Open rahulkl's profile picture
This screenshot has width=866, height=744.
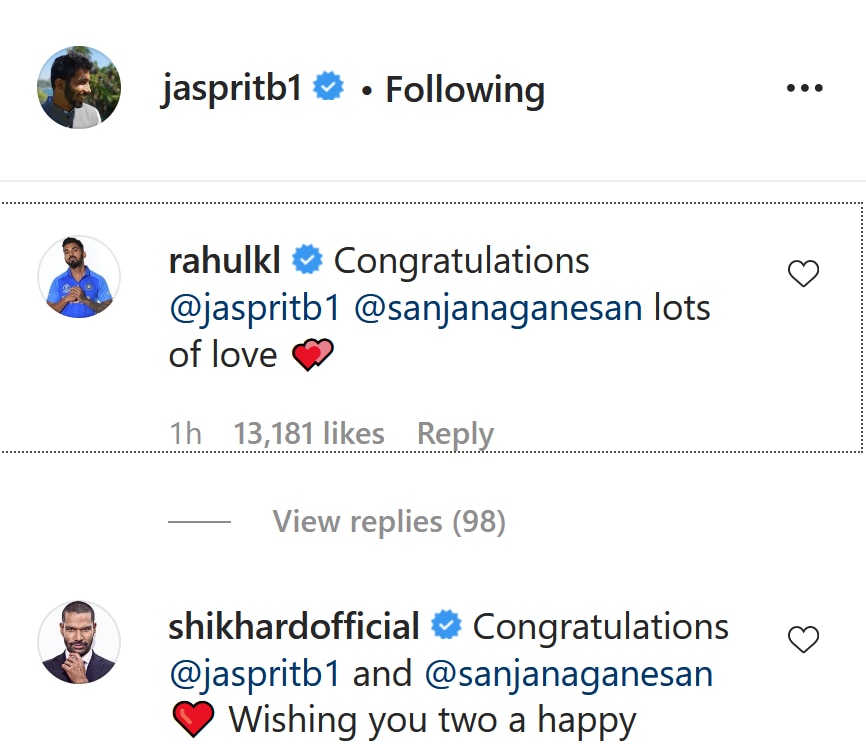pyautogui.click(x=79, y=277)
